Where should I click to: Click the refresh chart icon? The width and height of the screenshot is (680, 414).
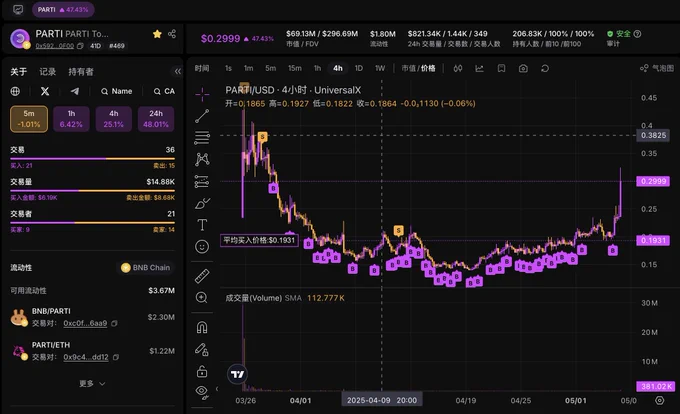tap(545, 68)
